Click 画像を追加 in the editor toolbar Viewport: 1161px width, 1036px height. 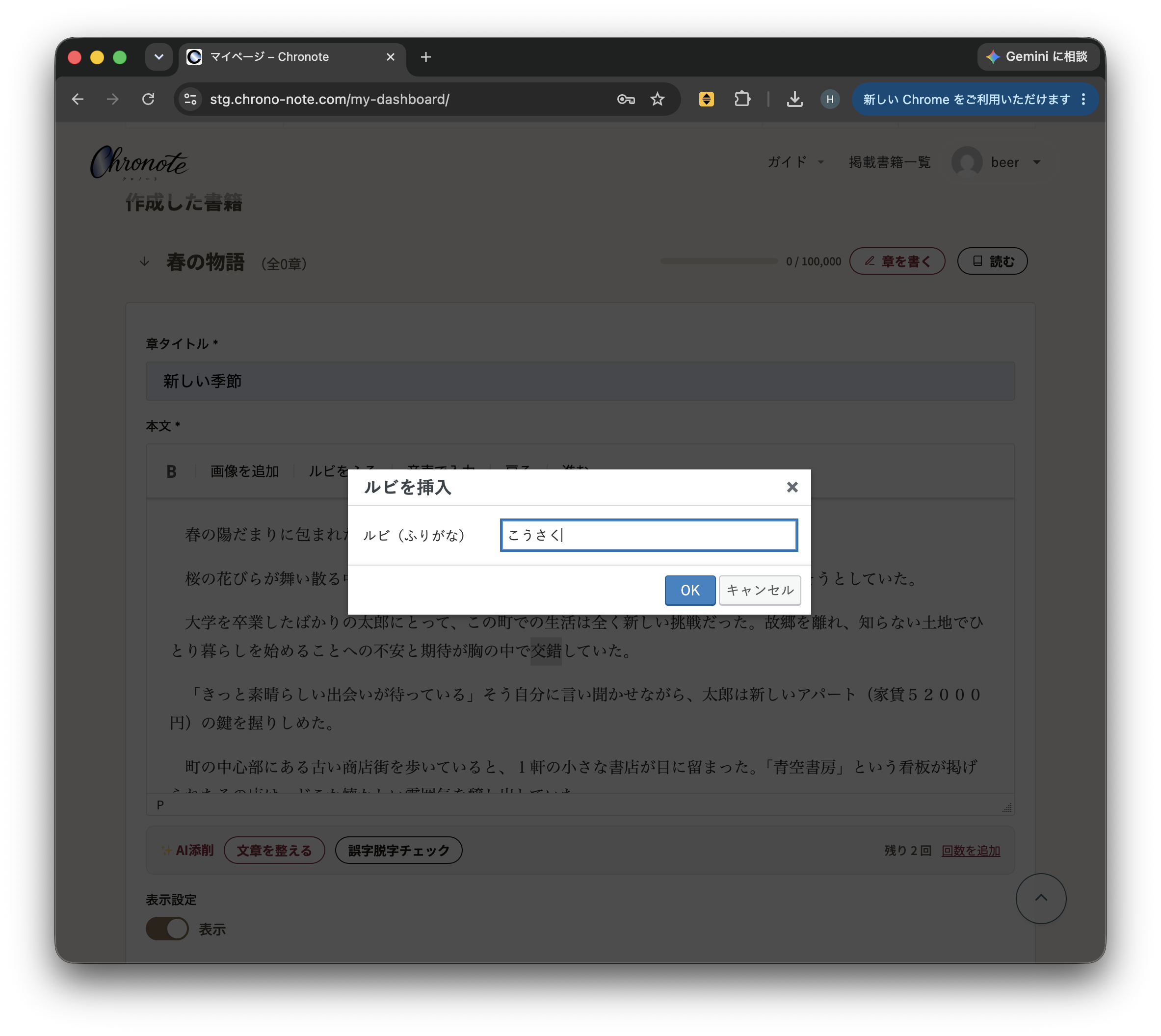click(245, 471)
